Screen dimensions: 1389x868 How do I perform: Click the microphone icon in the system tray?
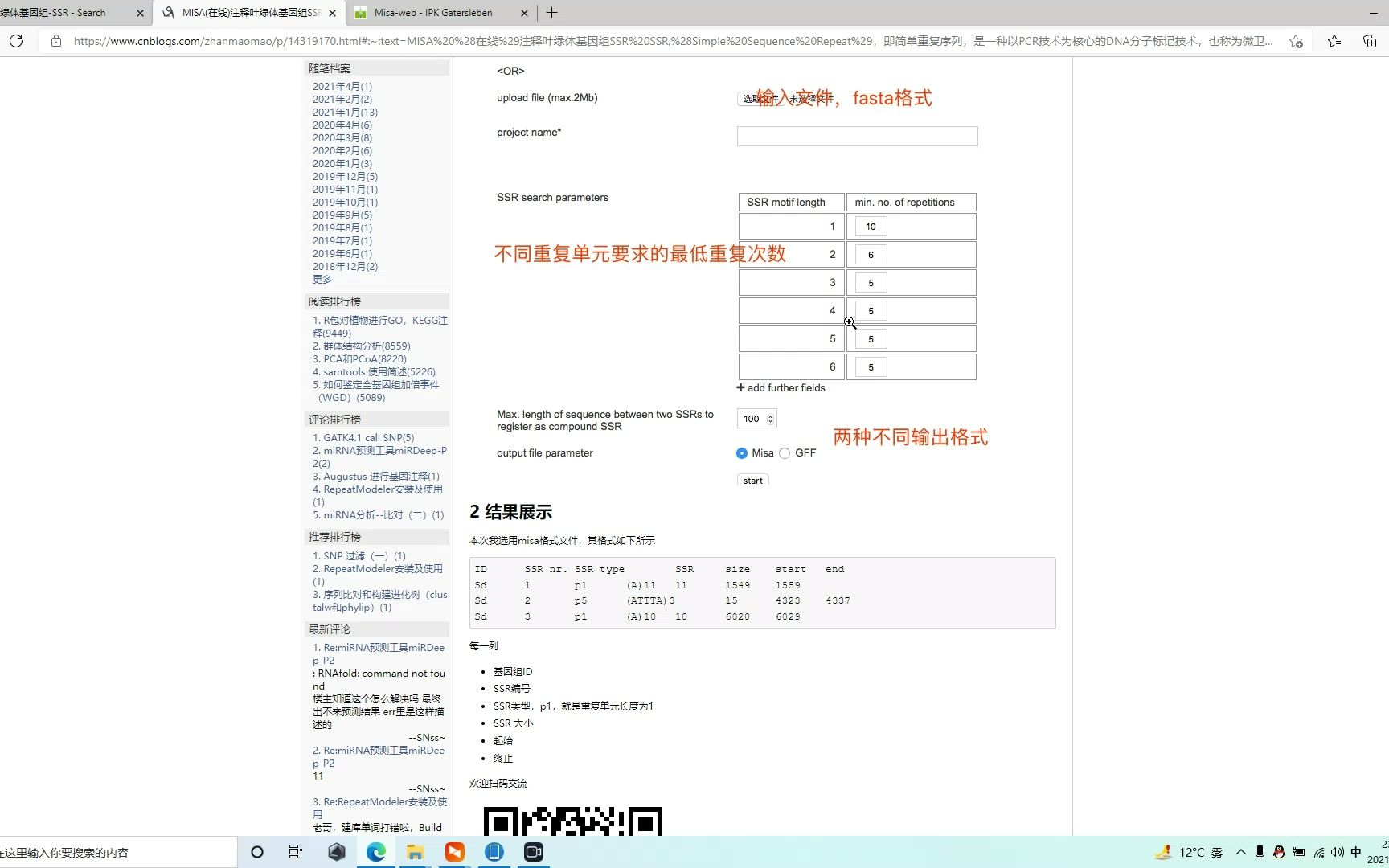click(x=1260, y=851)
